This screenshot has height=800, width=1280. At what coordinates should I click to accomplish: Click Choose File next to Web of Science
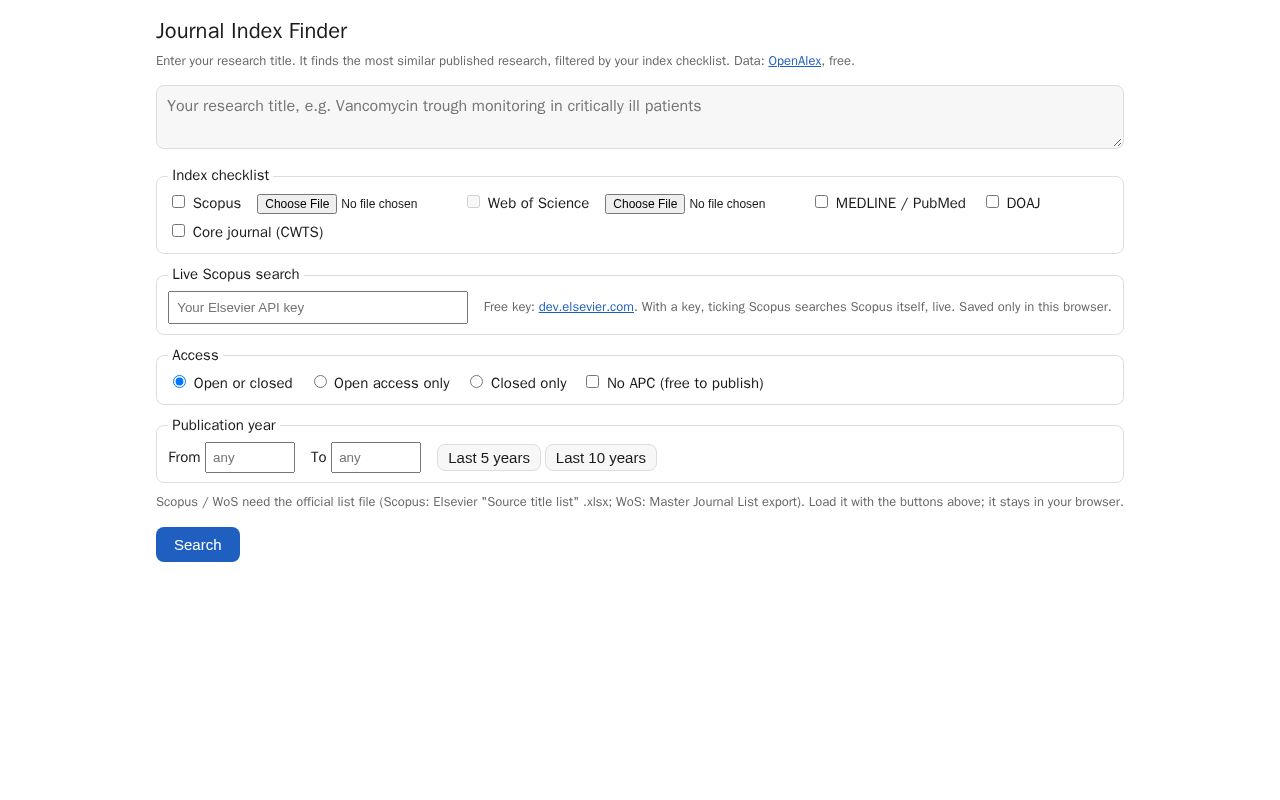pyautogui.click(x=645, y=204)
